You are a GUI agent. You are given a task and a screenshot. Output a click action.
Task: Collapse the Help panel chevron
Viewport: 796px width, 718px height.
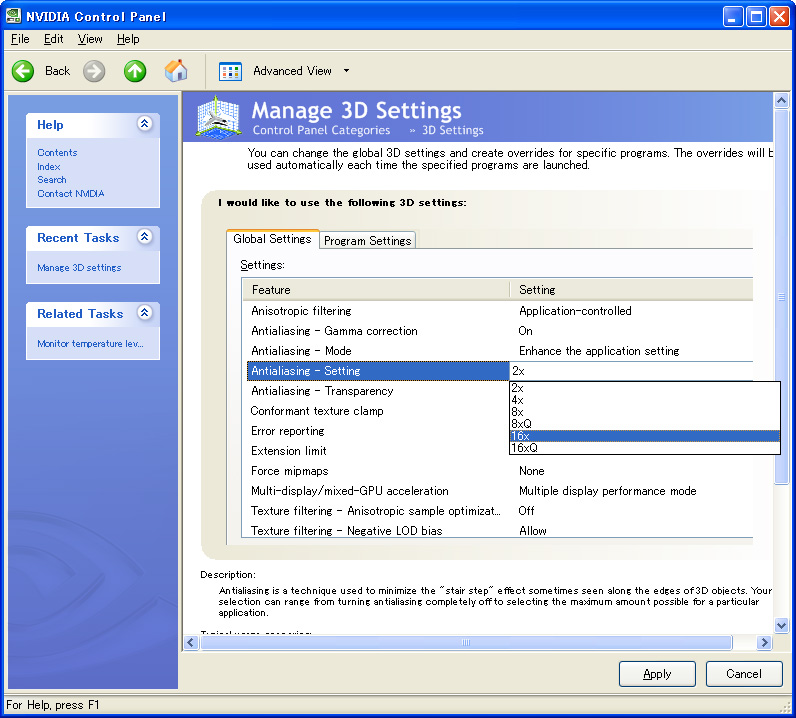click(144, 124)
